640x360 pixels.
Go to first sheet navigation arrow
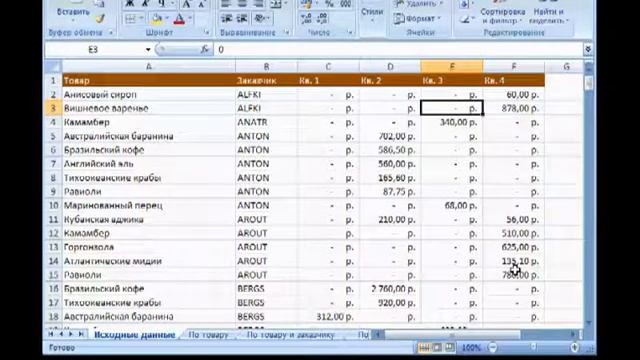click(x=51, y=334)
